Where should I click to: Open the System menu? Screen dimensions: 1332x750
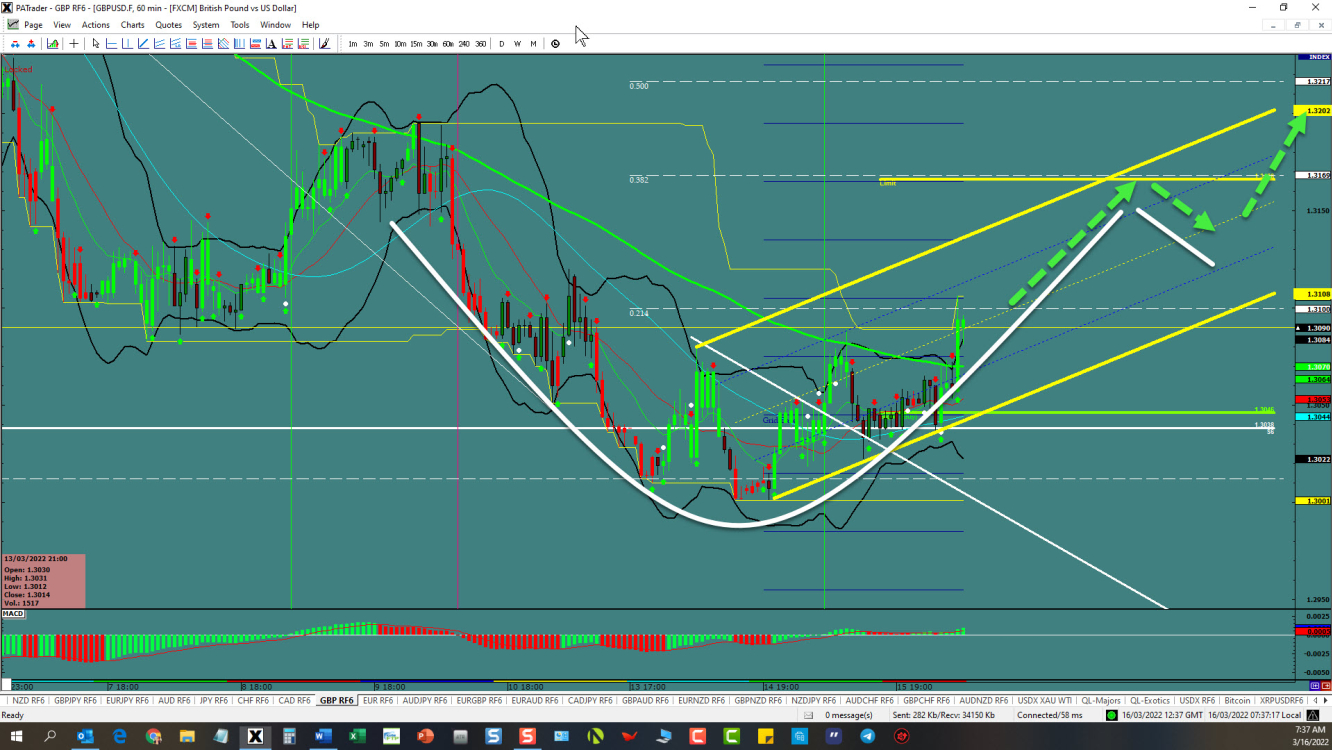click(206, 25)
